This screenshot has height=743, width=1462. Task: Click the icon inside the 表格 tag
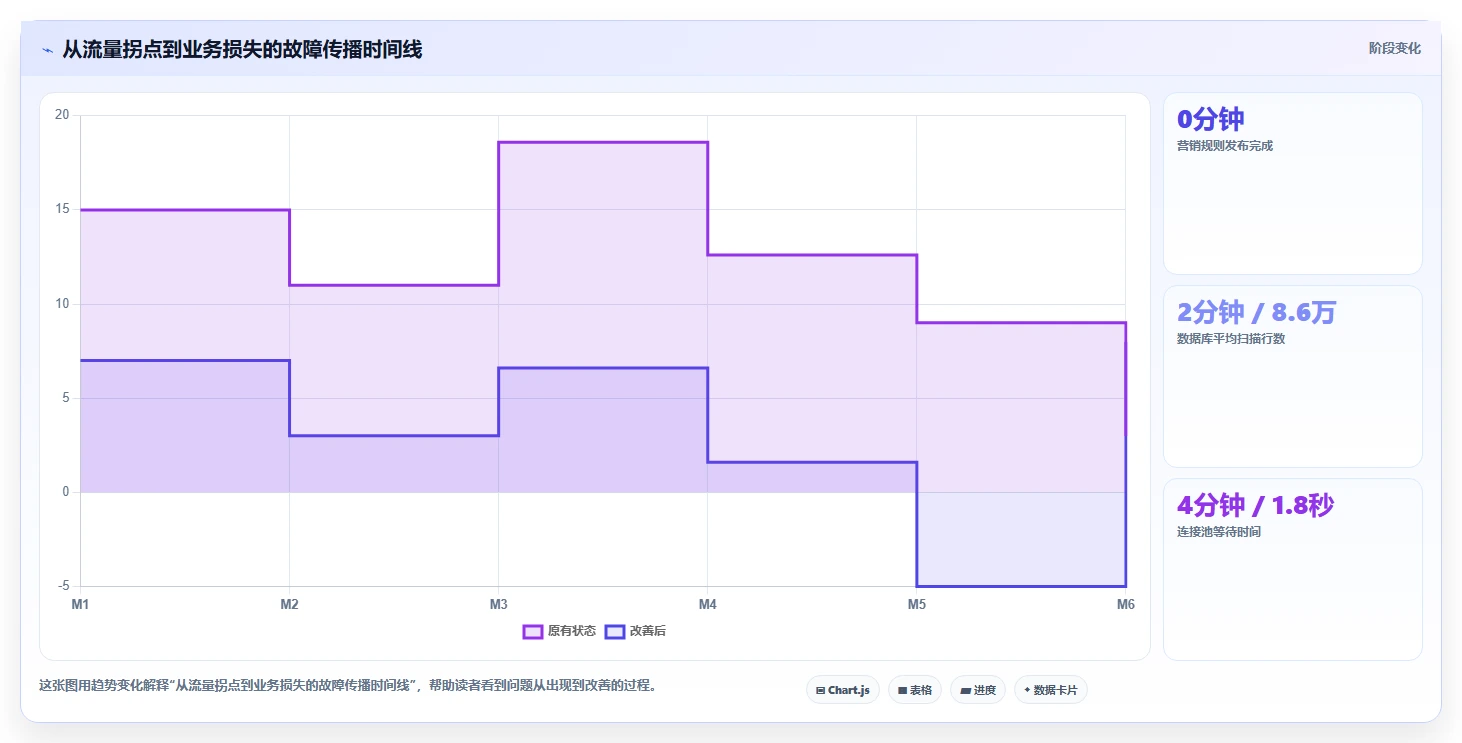[x=902, y=691]
